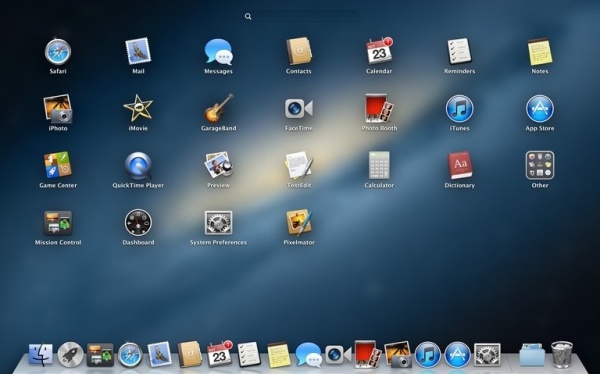The height and width of the screenshot is (374, 600).
Task: Open iMovie star icon in Launchpad
Action: pyautogui.click(x=138, y=109)
